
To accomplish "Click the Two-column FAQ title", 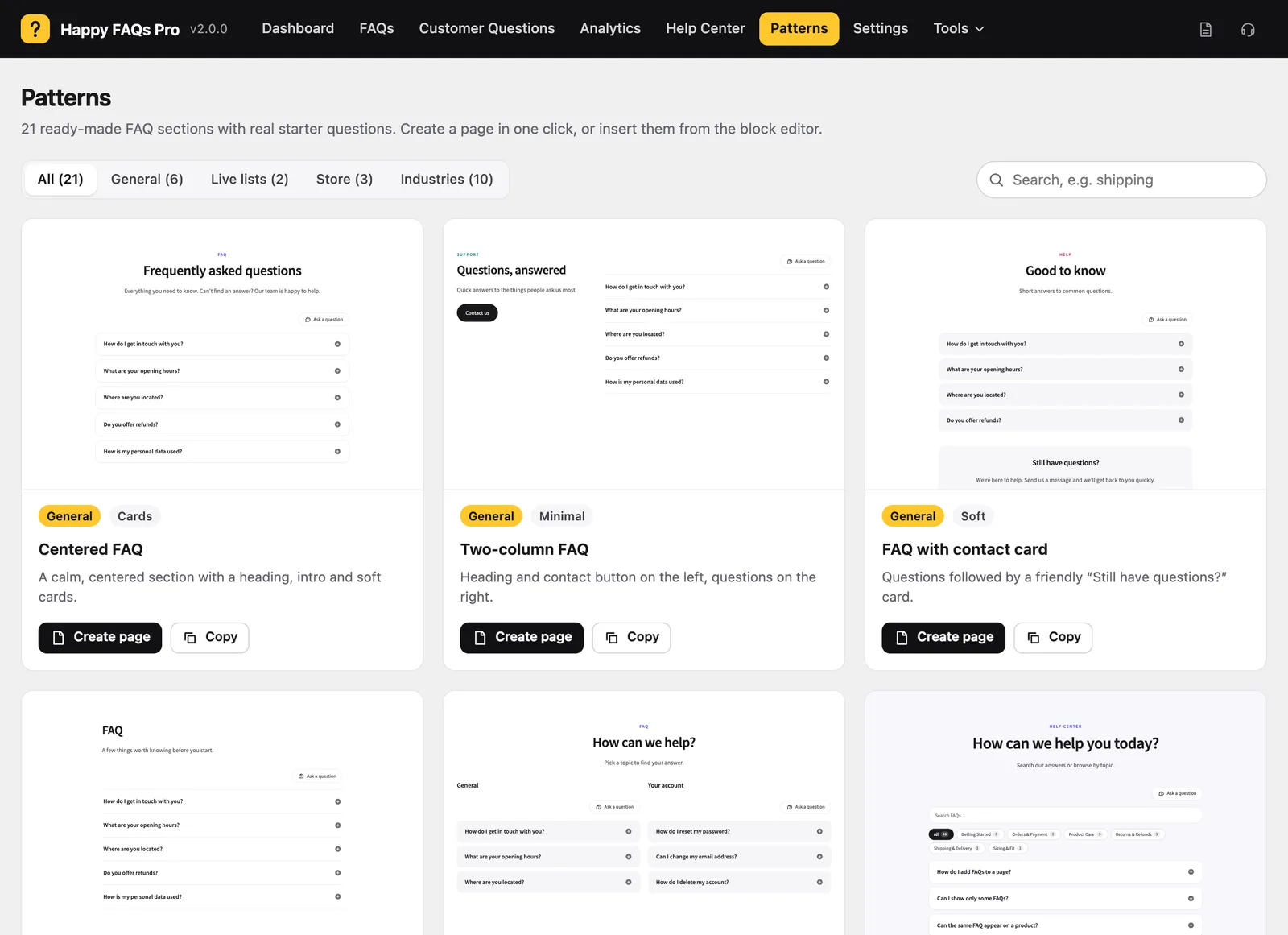I will pos(524,549).
